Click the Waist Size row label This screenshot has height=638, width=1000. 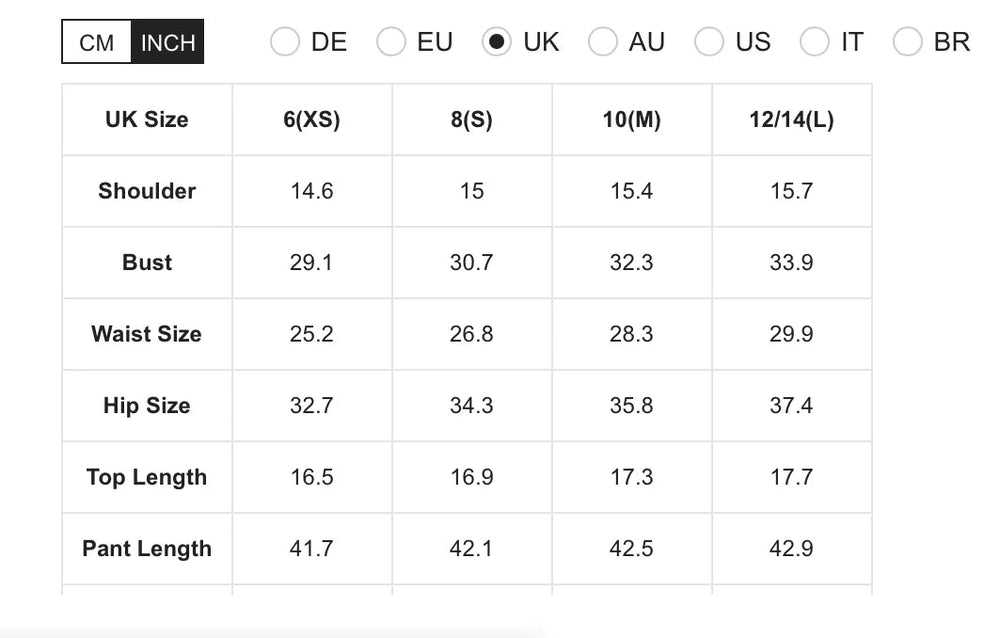click(x=147, y=334)
